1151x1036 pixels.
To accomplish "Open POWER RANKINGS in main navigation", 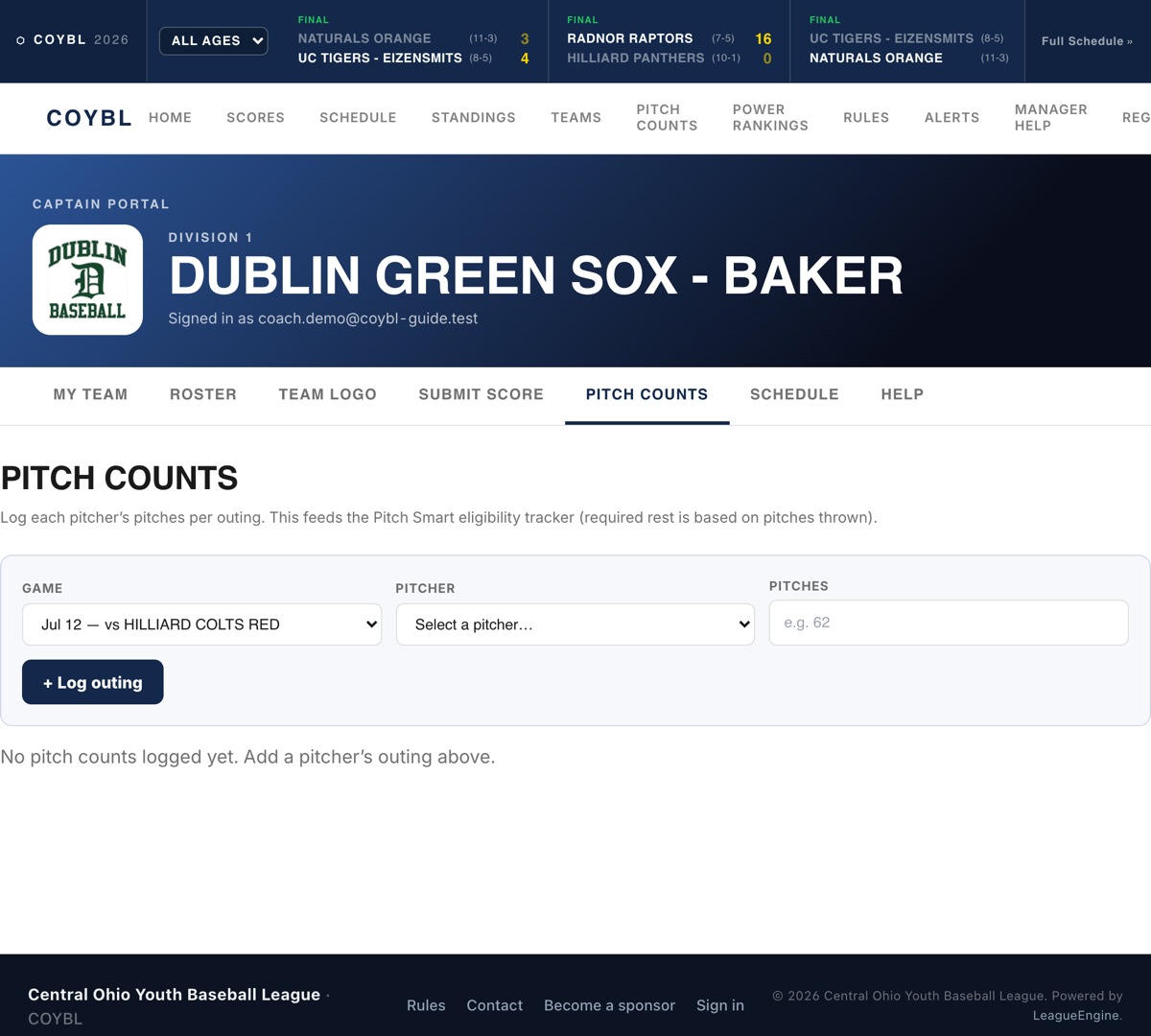I will coord(770,117).
